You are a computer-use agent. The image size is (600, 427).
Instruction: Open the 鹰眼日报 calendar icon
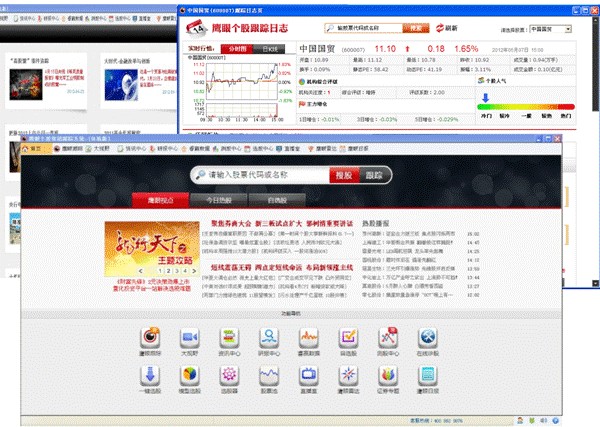(x=429, y=376)
